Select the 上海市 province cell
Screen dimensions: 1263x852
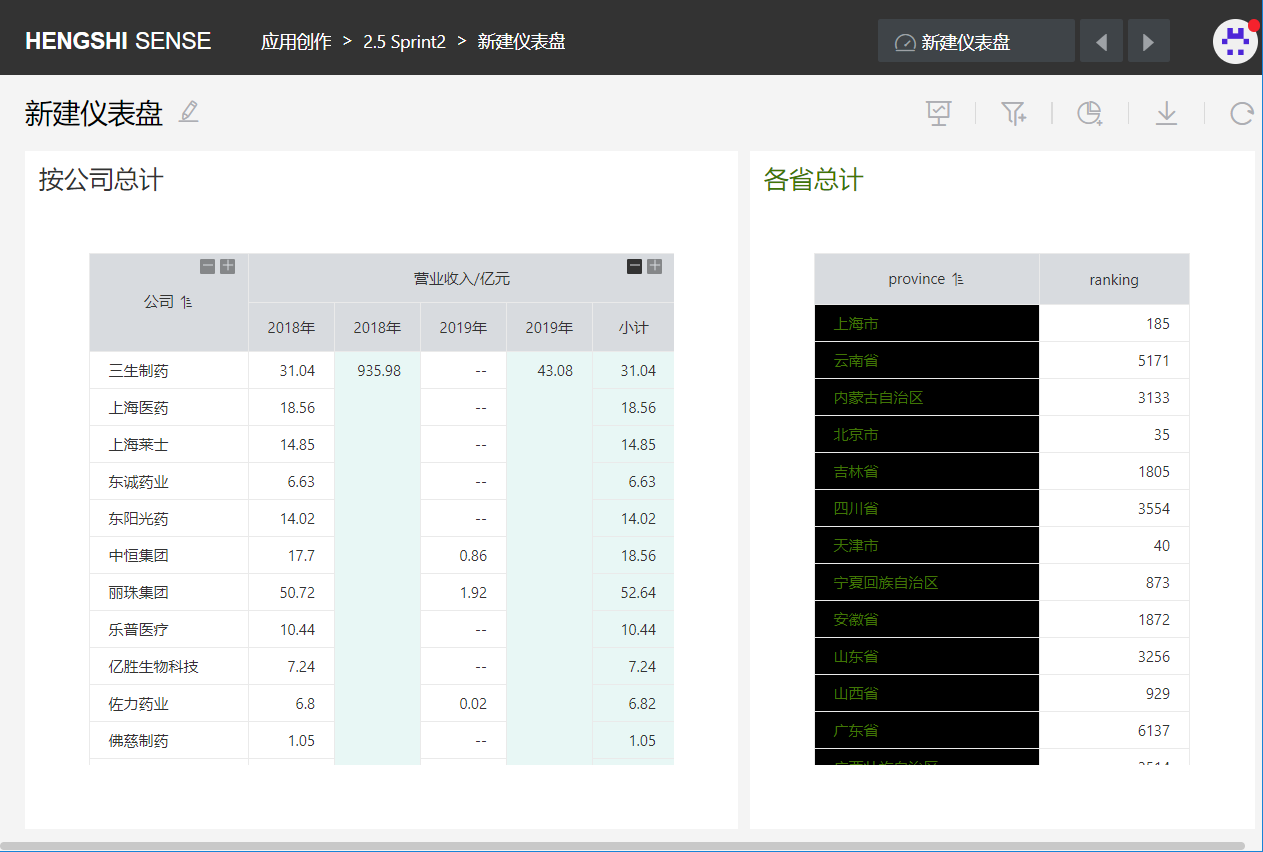click(x=927, y=323)
